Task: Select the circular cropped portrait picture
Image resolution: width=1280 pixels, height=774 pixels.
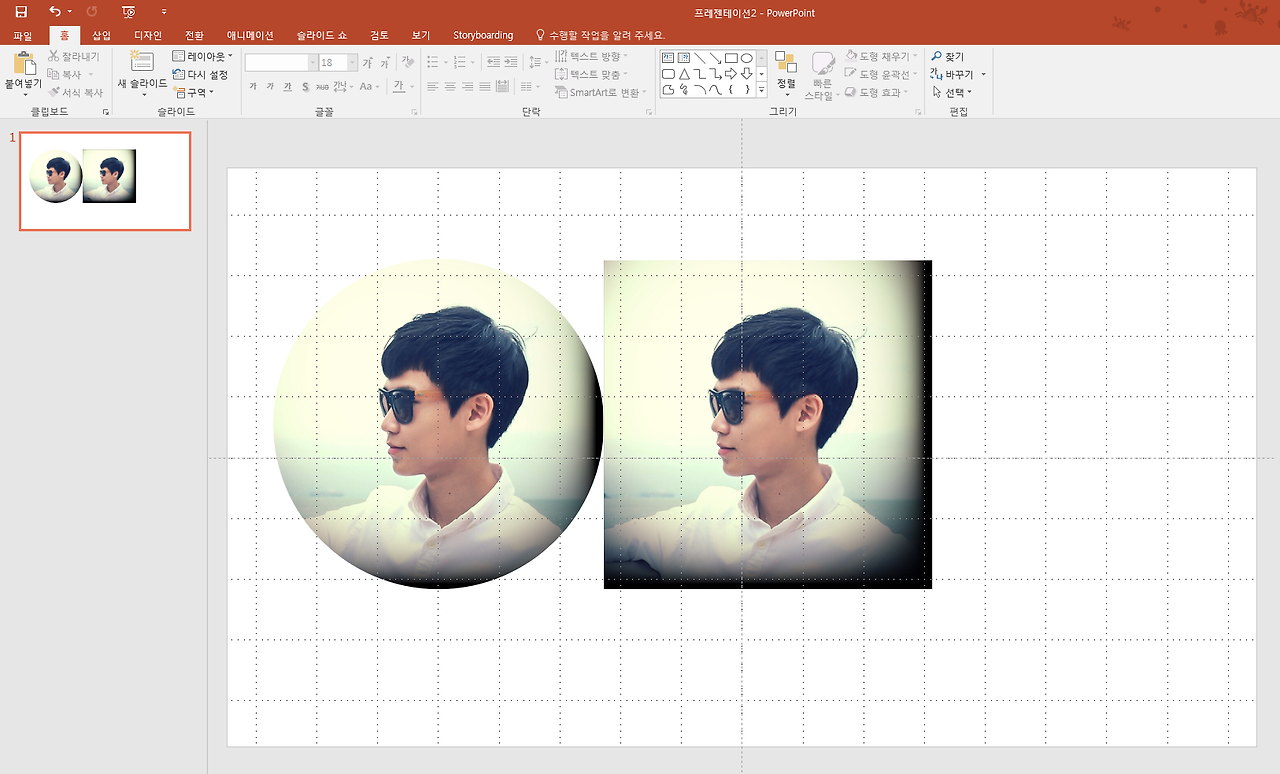Action: pos(438,424)
